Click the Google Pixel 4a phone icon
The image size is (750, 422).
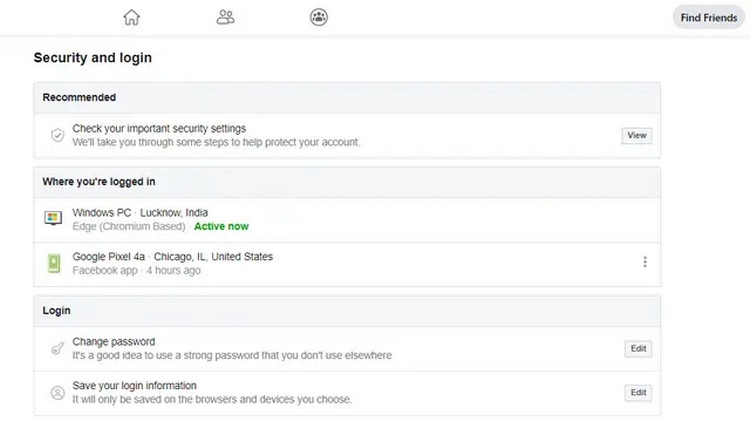pyautogui.click(x=54, y=264)
